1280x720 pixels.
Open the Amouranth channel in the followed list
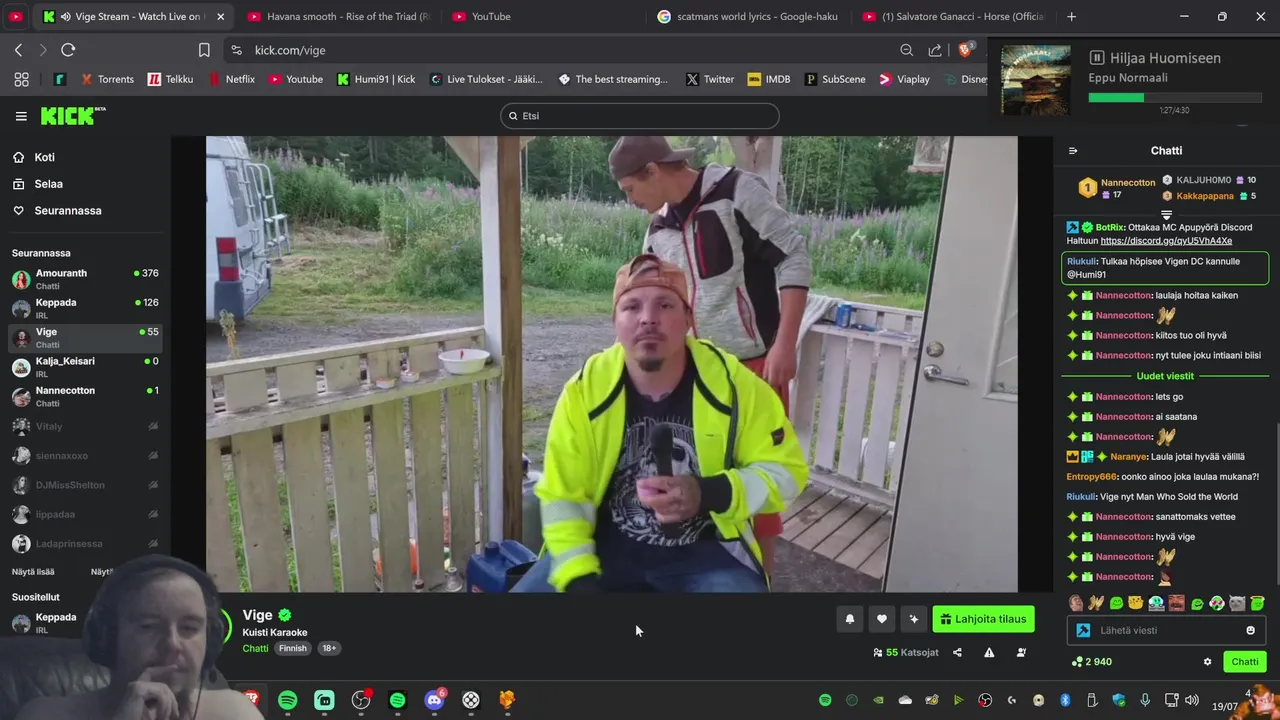tap(85, 279)
